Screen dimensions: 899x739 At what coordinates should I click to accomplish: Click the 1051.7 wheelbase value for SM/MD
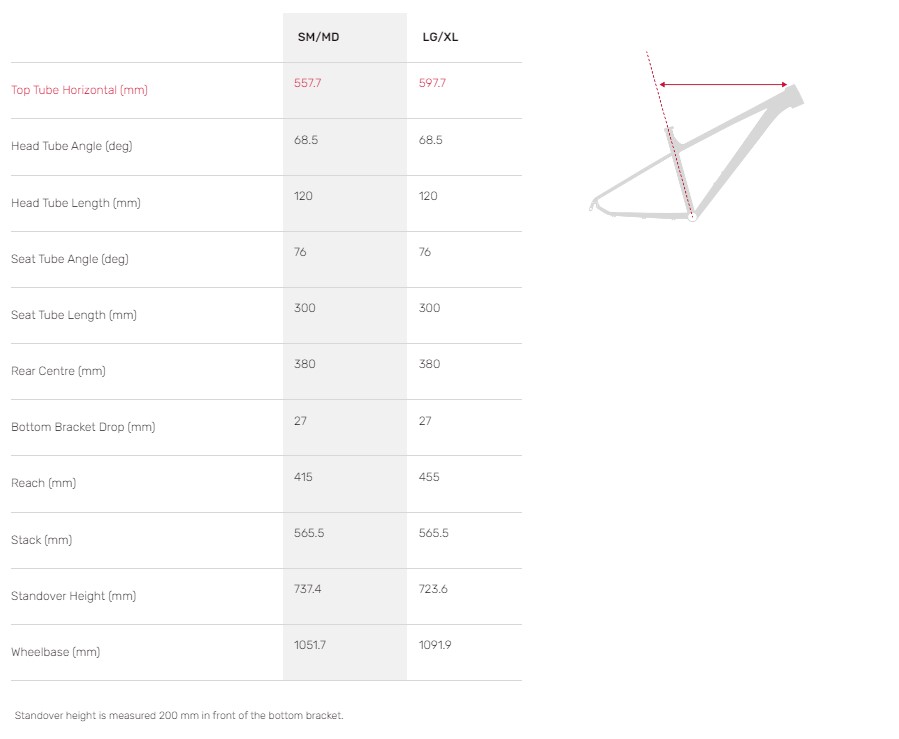(310, 645)
